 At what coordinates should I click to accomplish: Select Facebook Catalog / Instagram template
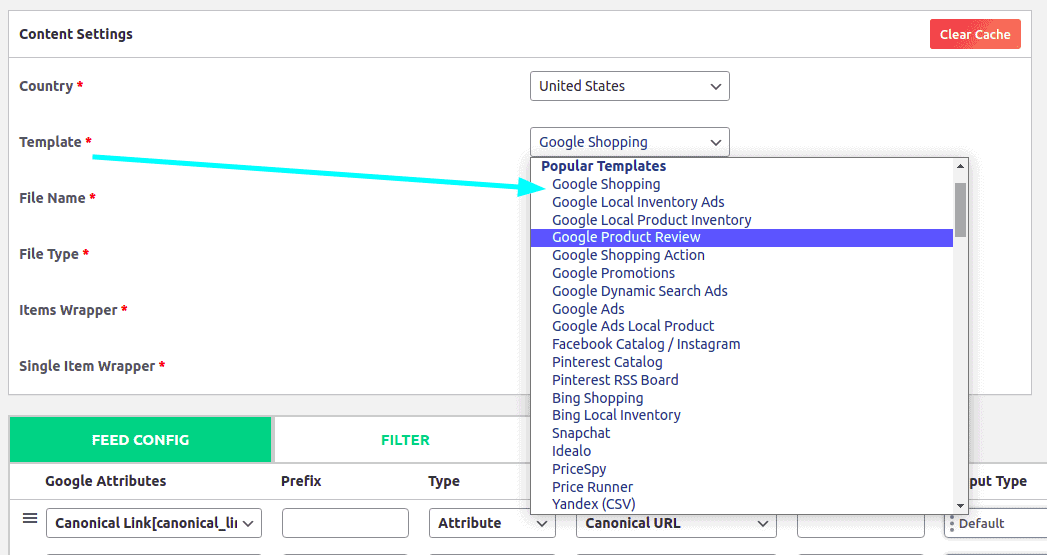click(741, 344)
